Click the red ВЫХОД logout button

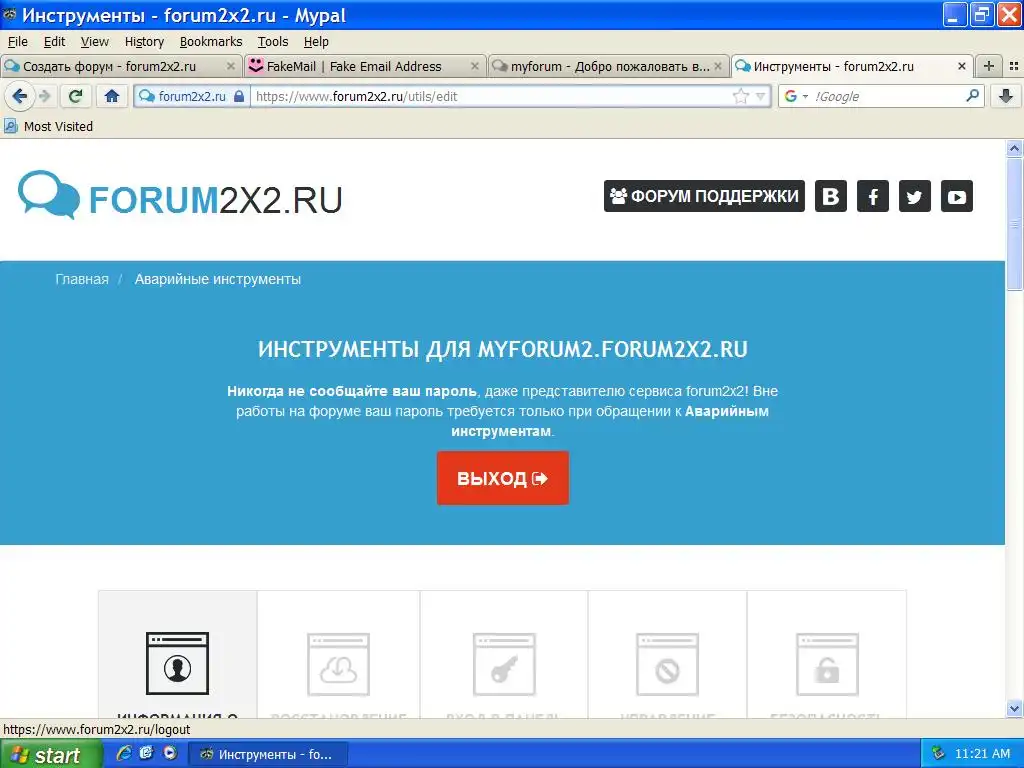point(503,478)
